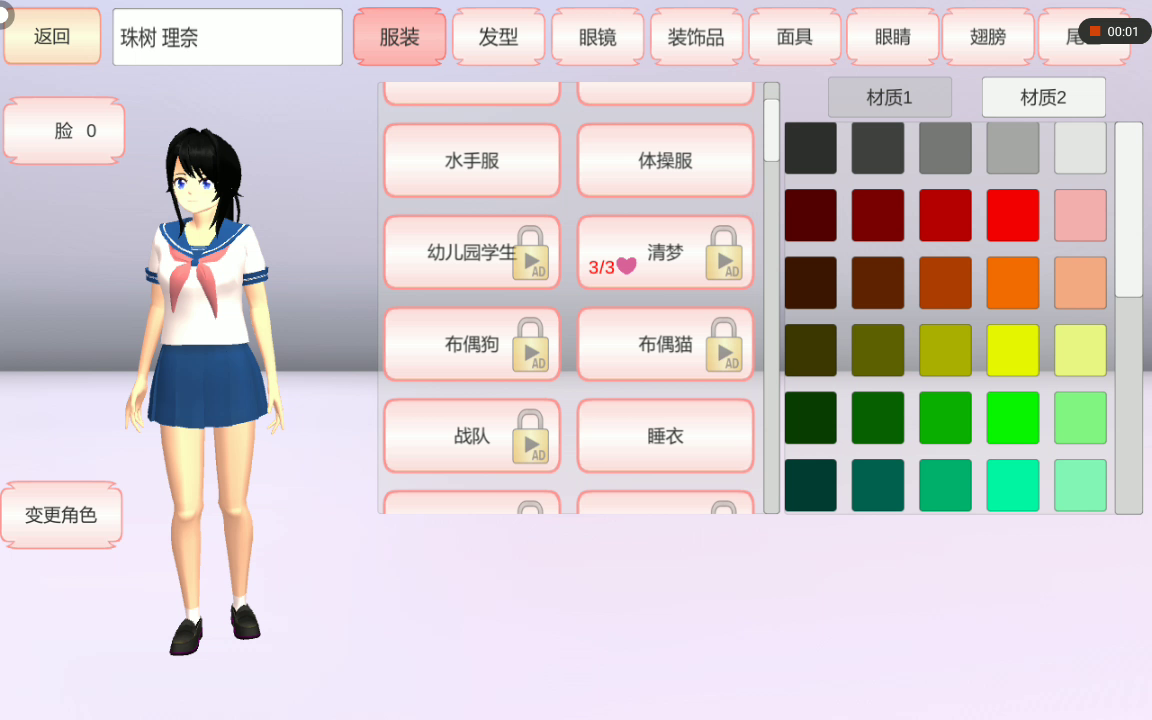Select the 水手服 outfit
This screenshot has height=720, width=1152.
[x=472, y=161]
